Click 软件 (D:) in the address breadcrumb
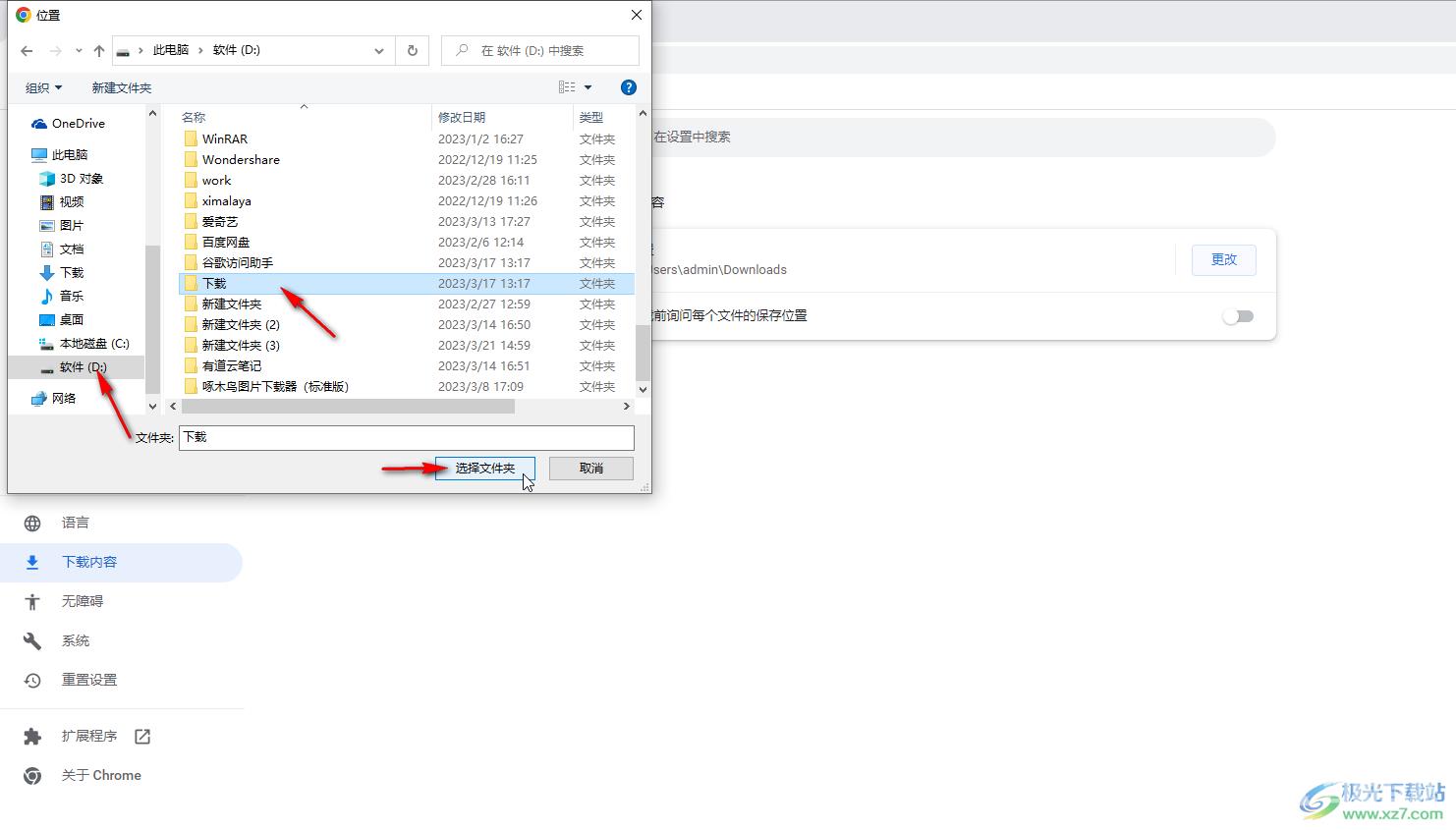1456x830 pixels. pos(237,50)
